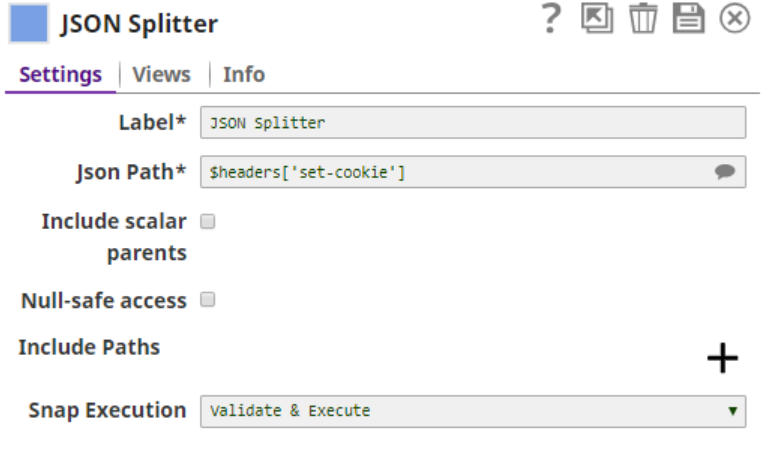Click the JSON Splitter title text
The image size is (768, 461).
[139, 24]
